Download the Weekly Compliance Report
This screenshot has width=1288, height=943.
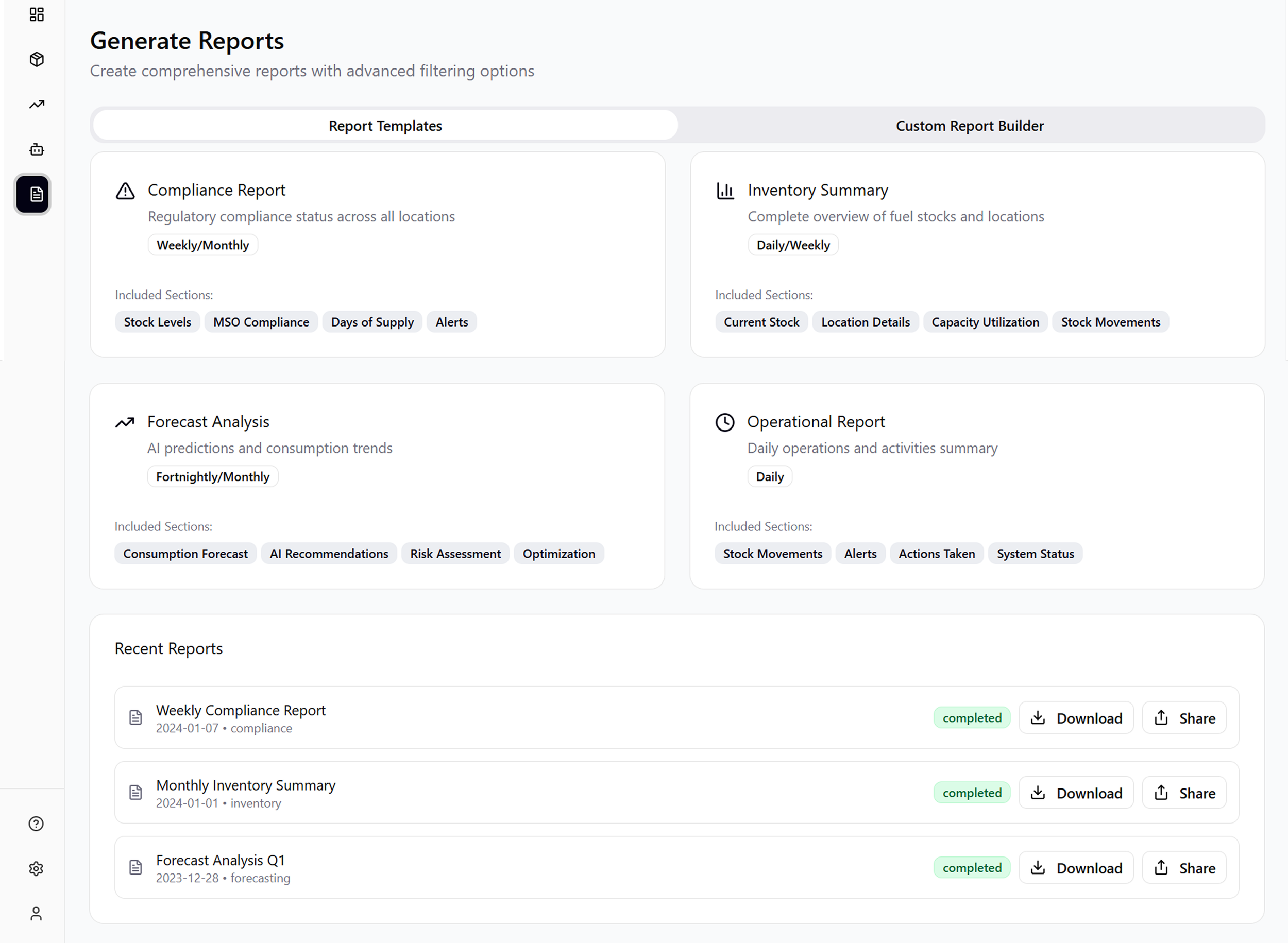1076,718
